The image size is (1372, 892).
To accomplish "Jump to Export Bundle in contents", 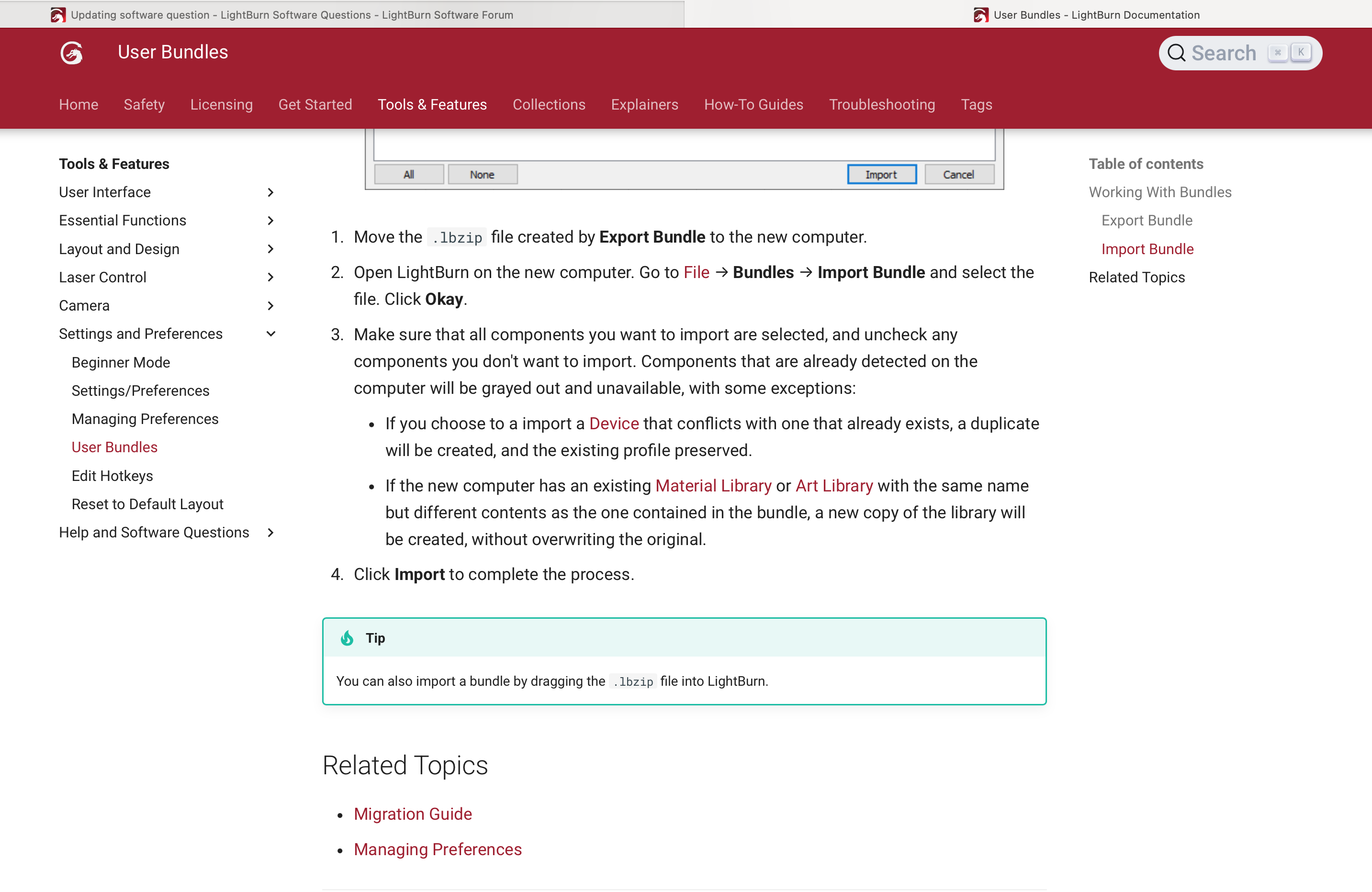I will (1146, 221).
